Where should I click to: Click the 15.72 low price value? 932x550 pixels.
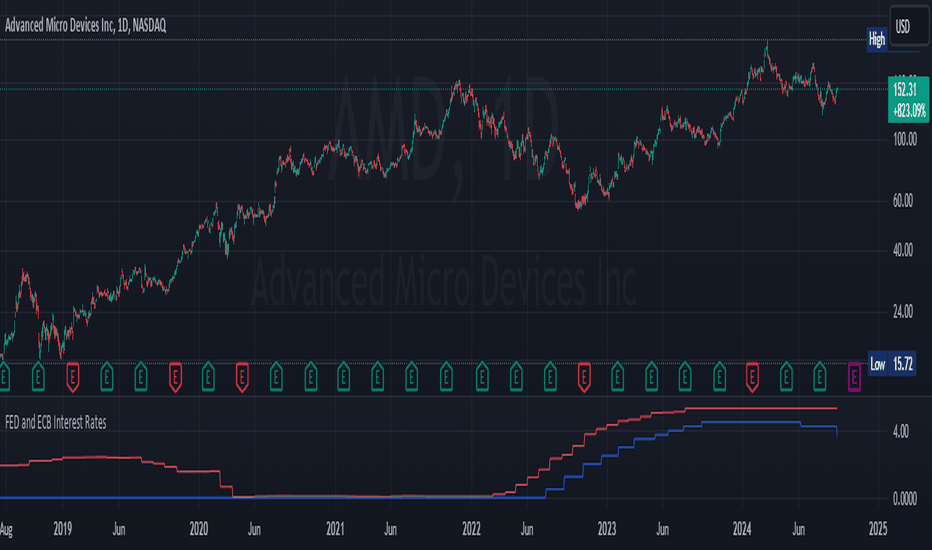902,364
